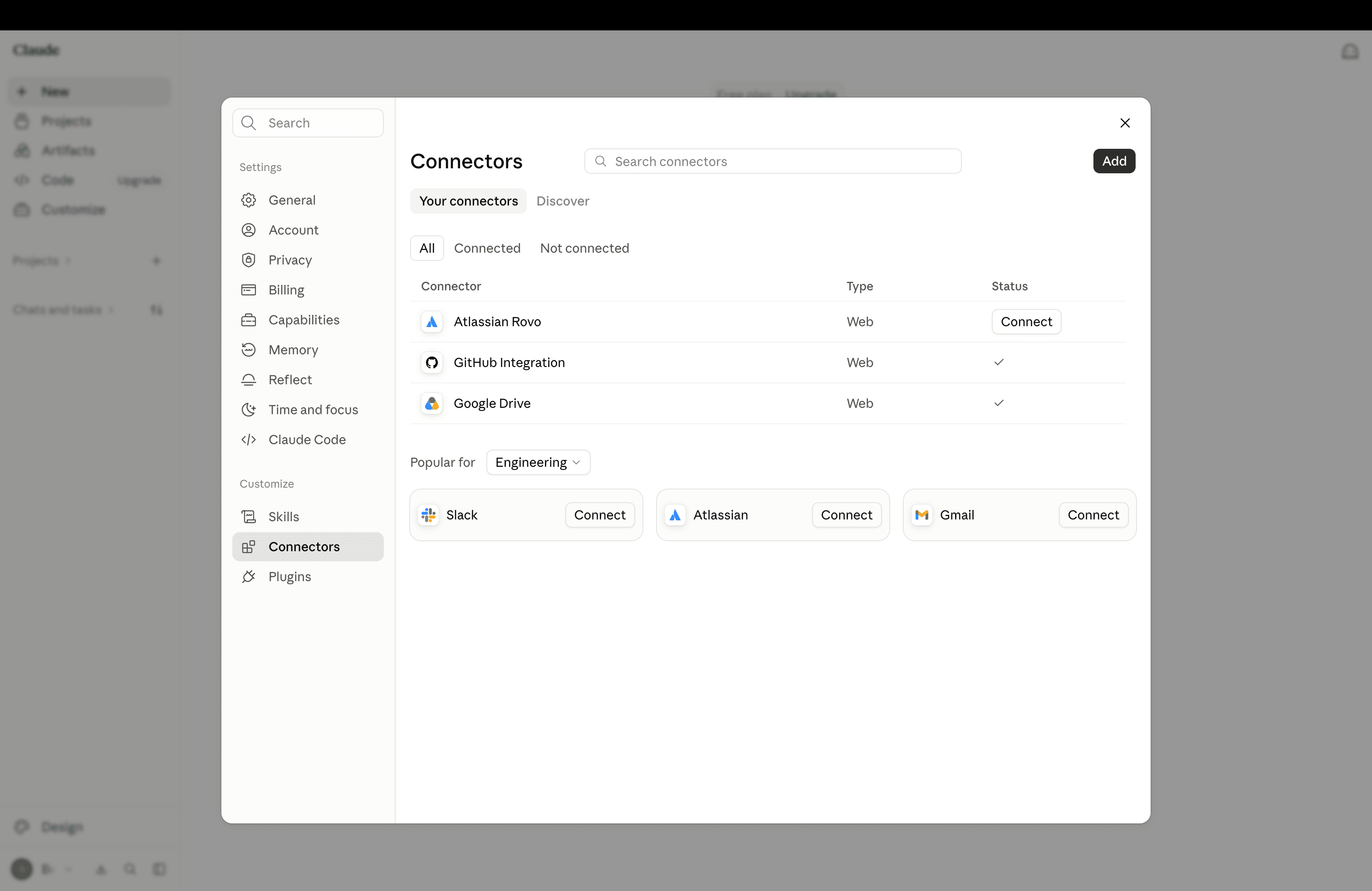Filter by Not connected
The height and width of the screenshot is (891, 1372).
(x=584, y=249)
